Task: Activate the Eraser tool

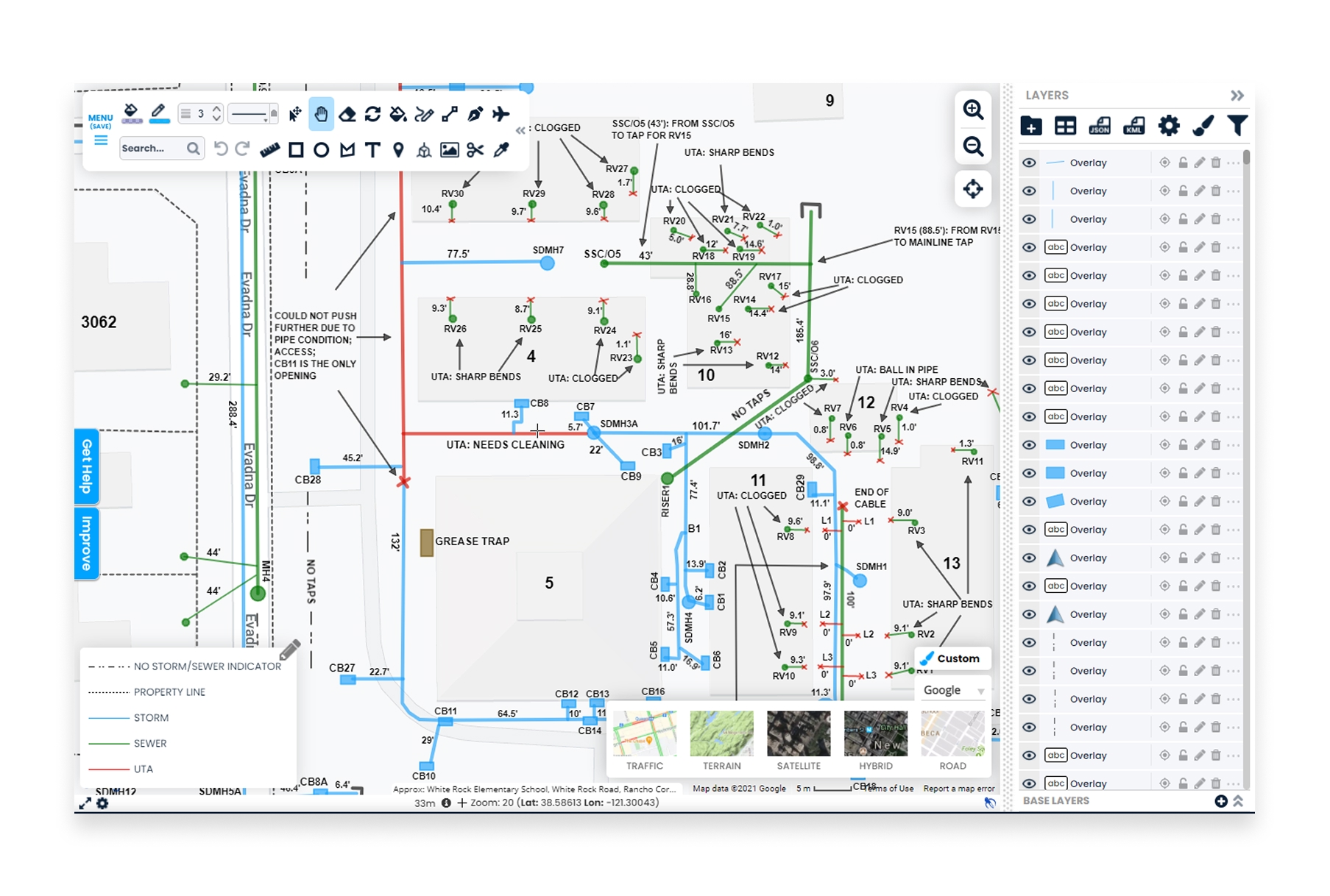Action: tap(346, 114)
